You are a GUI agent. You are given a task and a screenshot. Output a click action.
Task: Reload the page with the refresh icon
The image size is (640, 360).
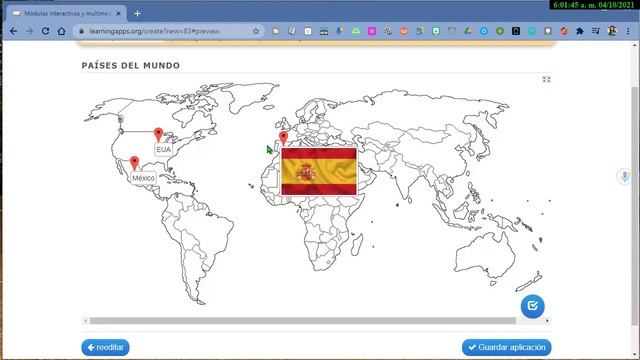pos(45,31)
